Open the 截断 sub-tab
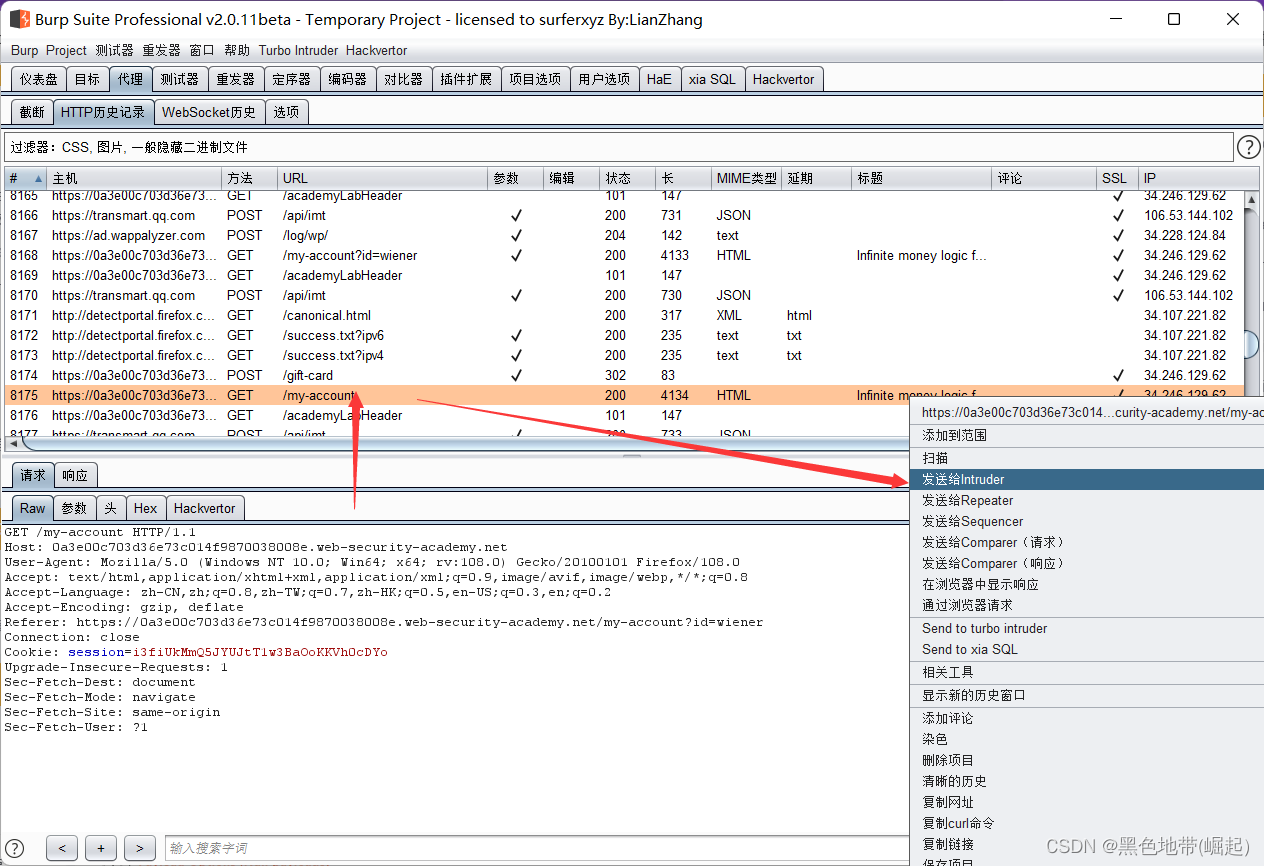1264x866 pixels. (x=32, y=112)
